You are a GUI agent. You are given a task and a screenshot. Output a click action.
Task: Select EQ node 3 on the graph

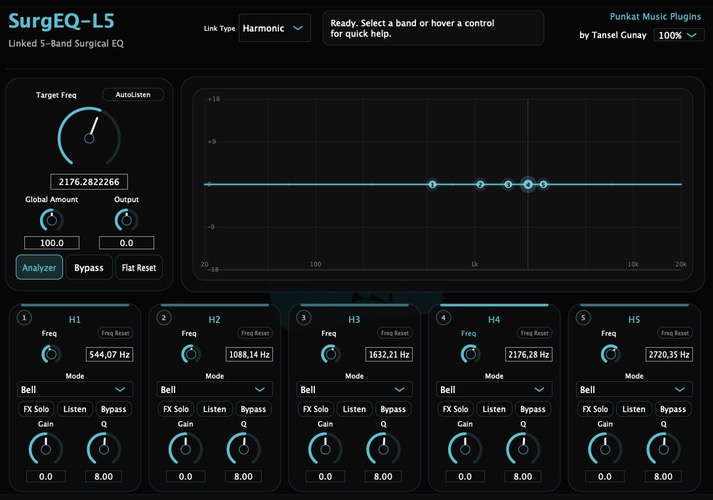(x=508, y=185)
